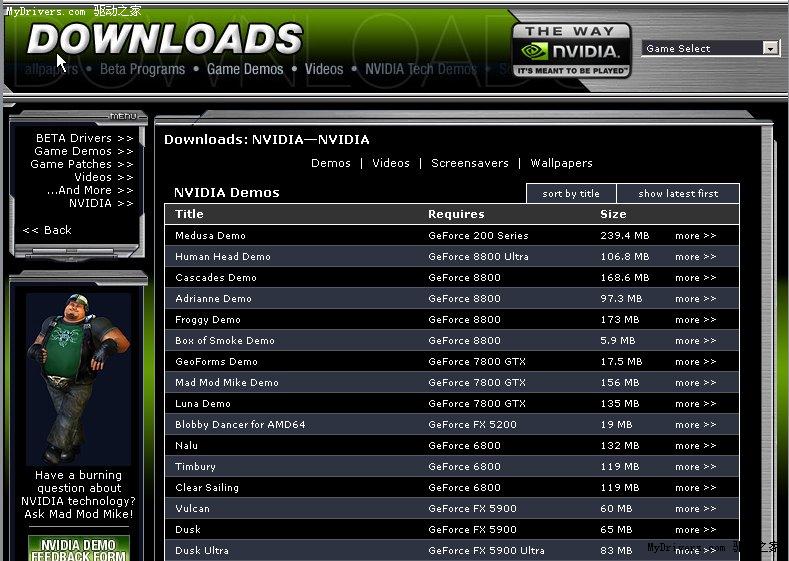Click more >> for Mad Mod Mike Demo
Viewport: 789px width, 561px height.
click(695, 383)
